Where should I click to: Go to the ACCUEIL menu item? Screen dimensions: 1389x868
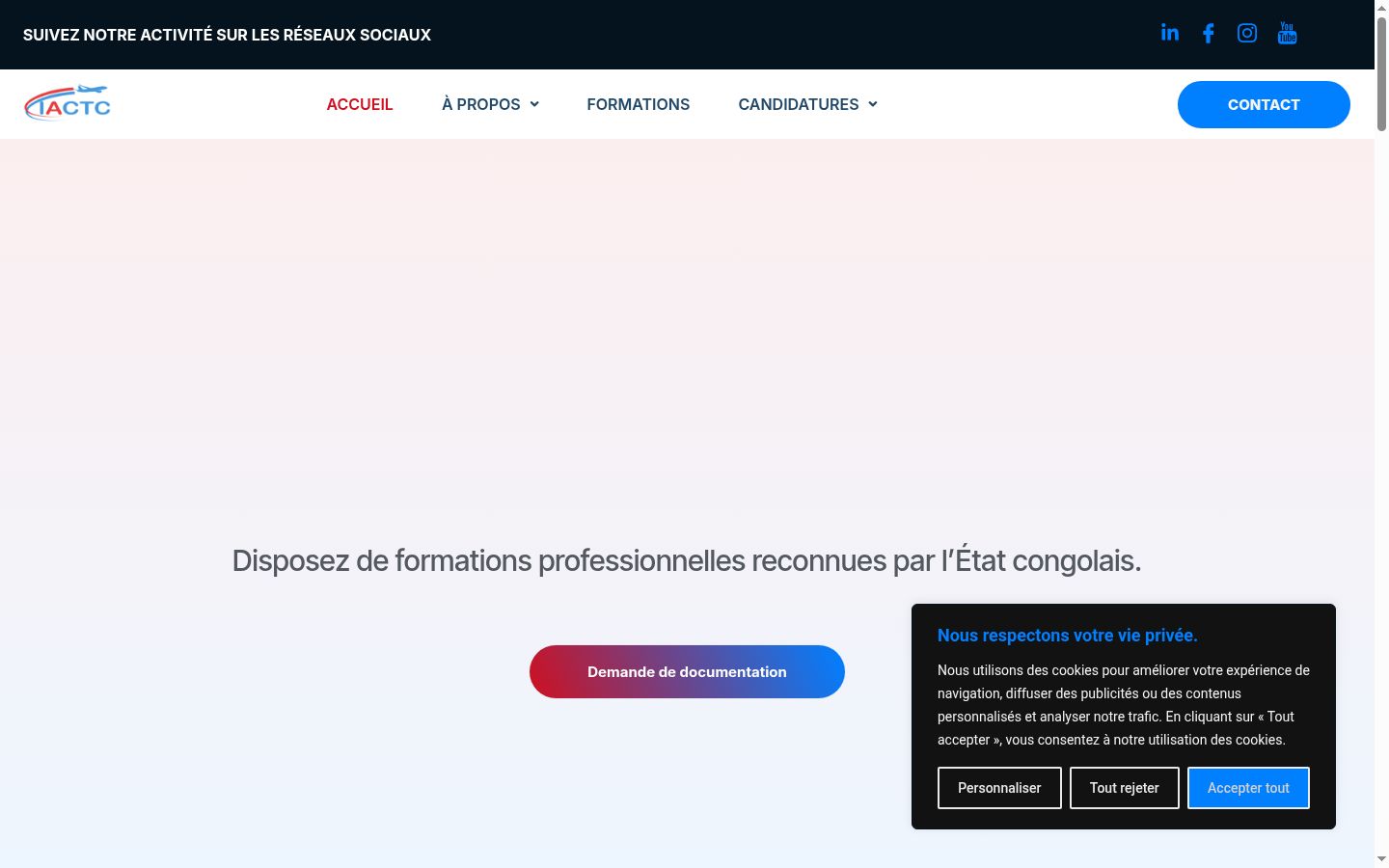point(360,104)
